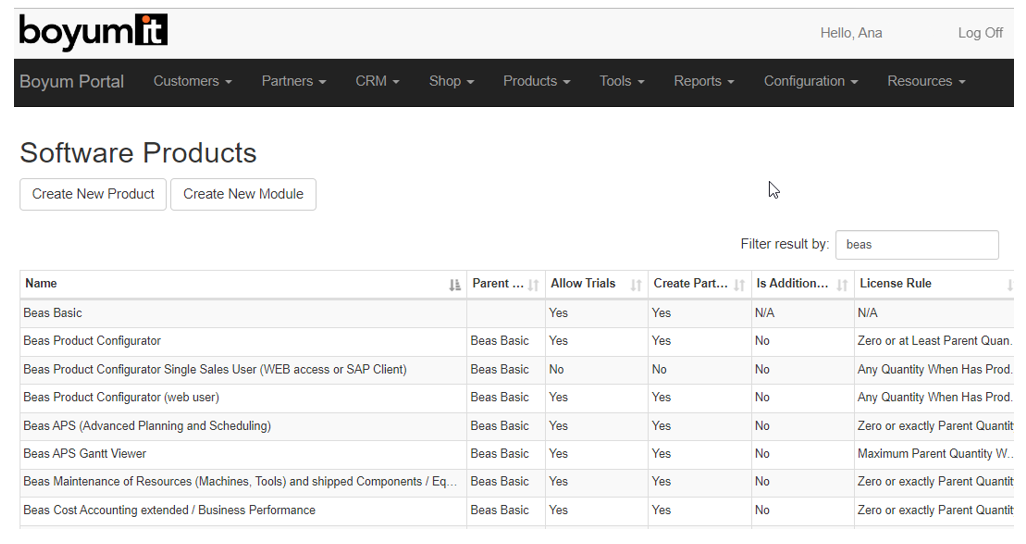Open the Customers dropdown menu
Screen dimensions: 1026x544
(192, 82)
